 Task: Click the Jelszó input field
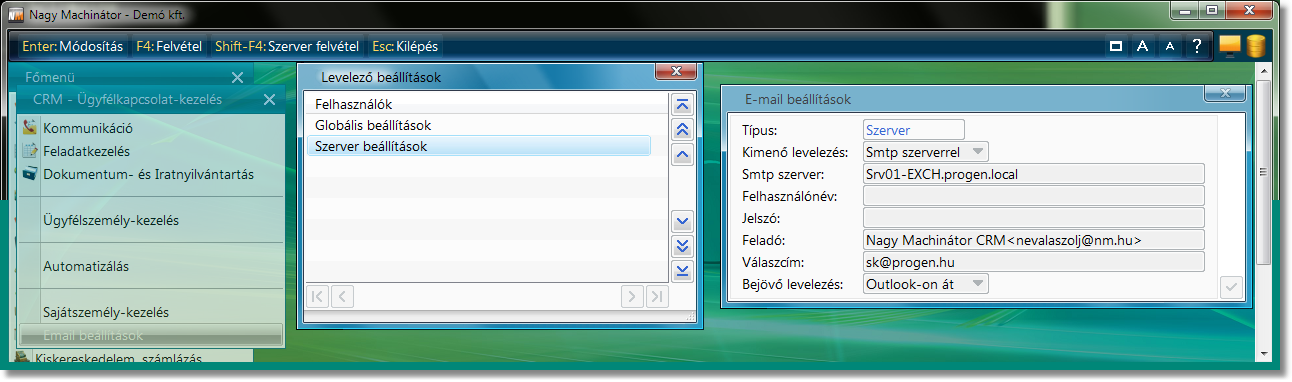point(1034,218)
